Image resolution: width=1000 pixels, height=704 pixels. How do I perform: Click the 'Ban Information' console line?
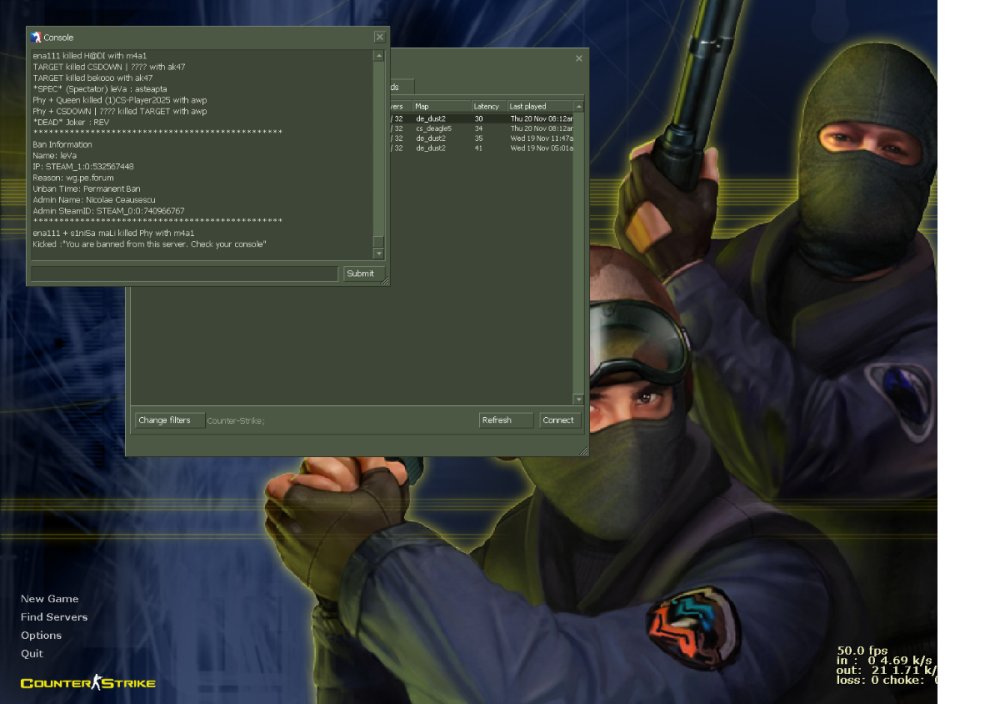[62, 145]
